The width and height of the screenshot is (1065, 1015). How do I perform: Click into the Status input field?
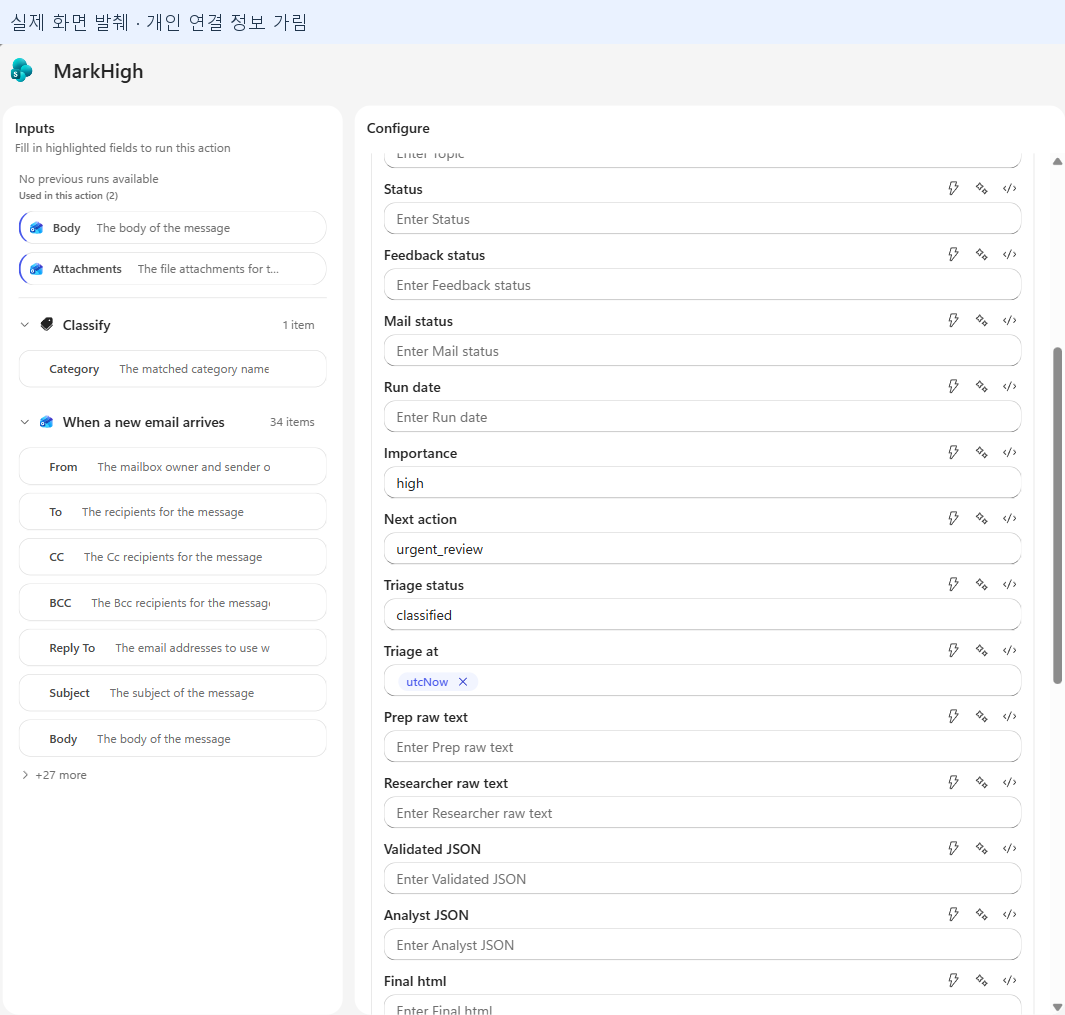tap(702, 219)
